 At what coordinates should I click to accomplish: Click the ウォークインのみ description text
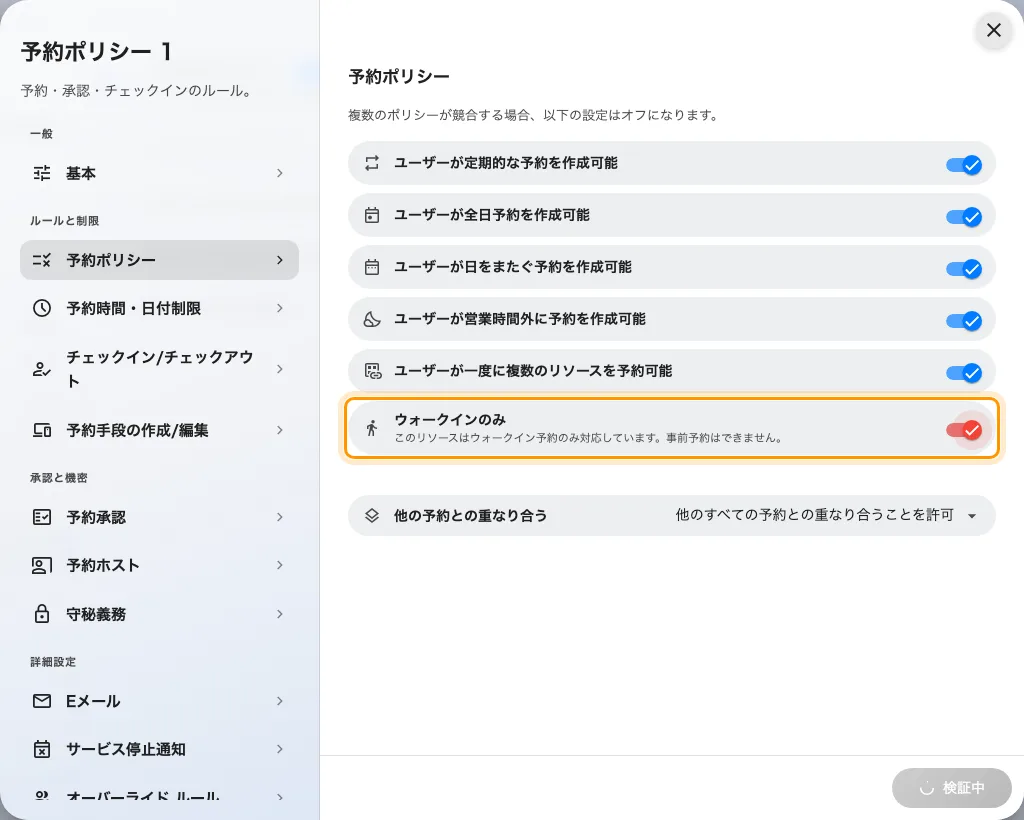(588, 438)
